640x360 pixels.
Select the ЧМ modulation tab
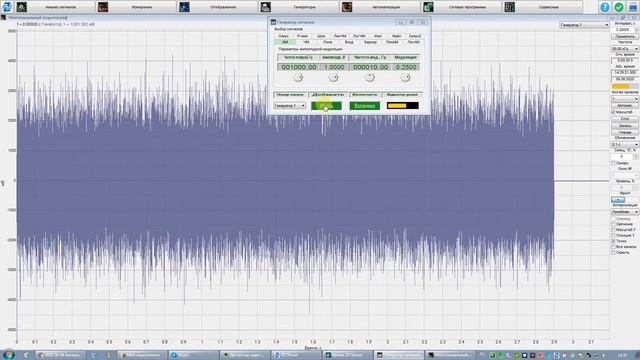tap(306, 42)
